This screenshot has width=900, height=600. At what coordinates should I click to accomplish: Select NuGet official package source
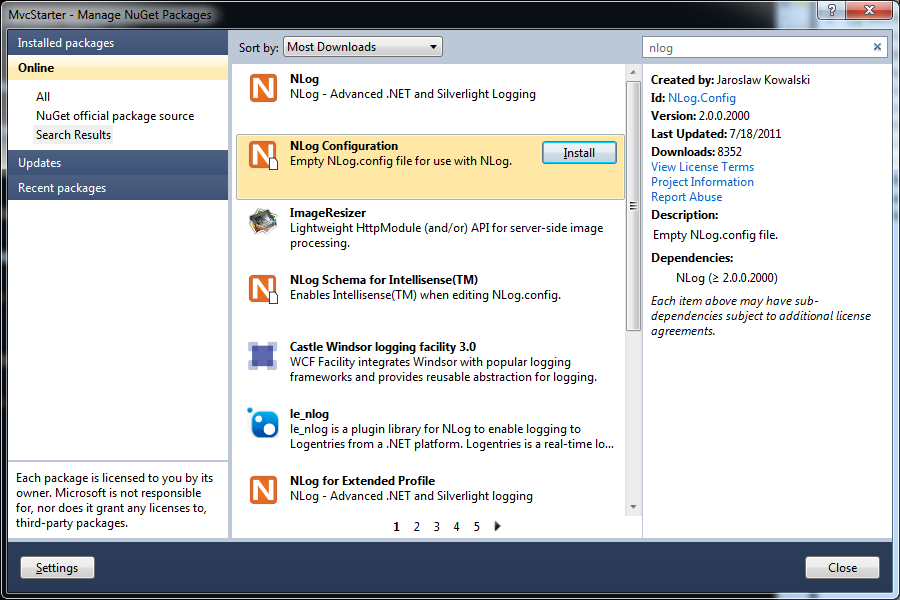point(115,115)
